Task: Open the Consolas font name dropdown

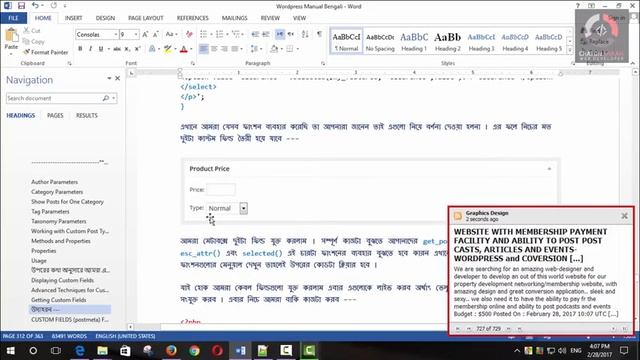Action: 116,35
